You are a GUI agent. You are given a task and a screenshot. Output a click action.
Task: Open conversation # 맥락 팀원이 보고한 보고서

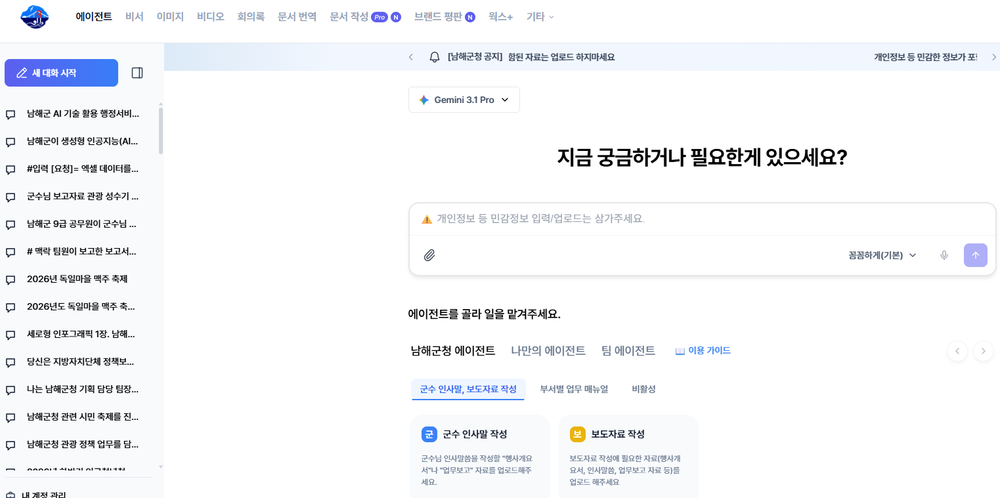tap(83, 251)
